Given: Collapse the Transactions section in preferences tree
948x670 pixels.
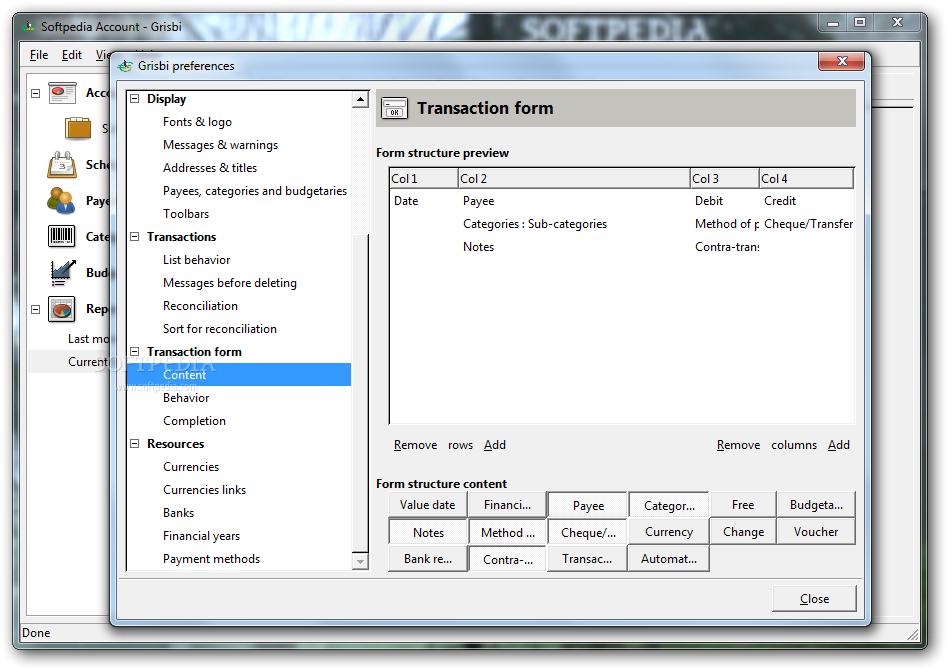Looking at the screenshot, I should [x=135, y=236].
